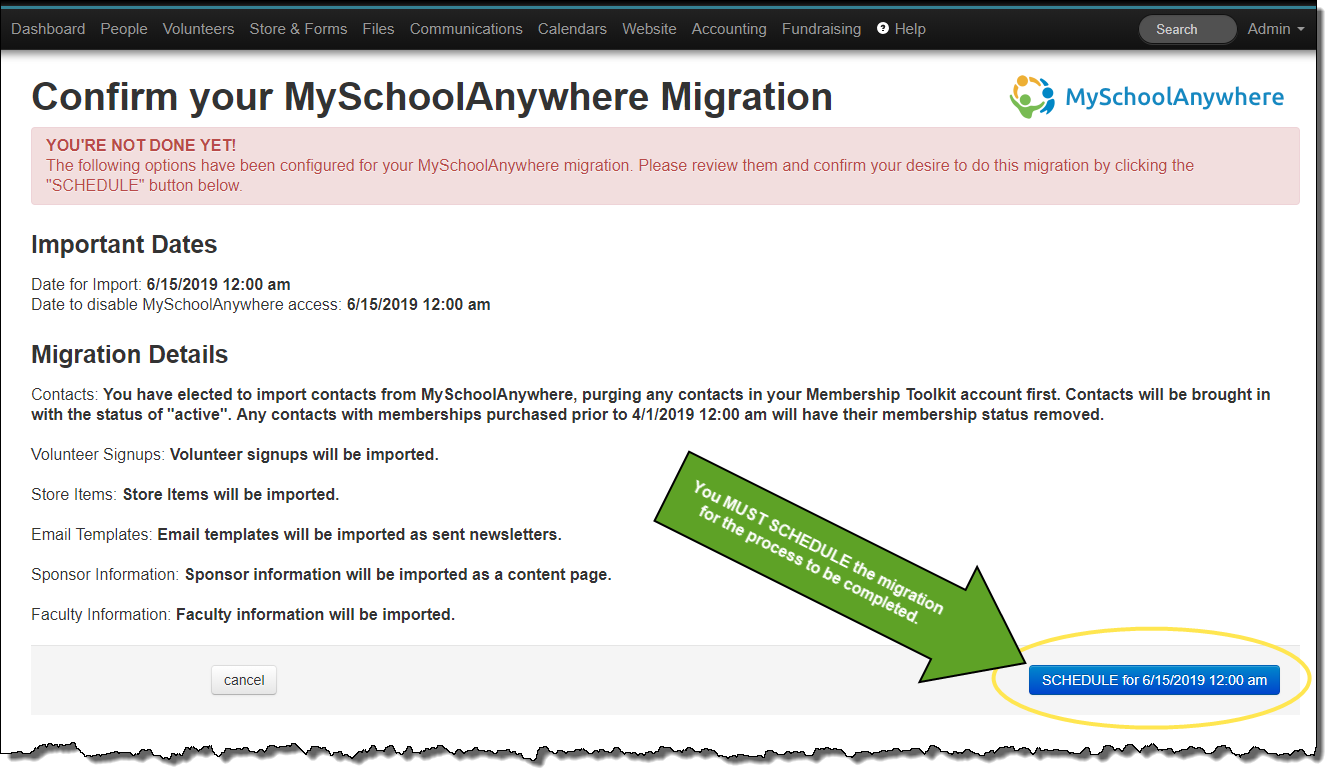Click the MySchoolAnywhere logo text

(1174, 97)
